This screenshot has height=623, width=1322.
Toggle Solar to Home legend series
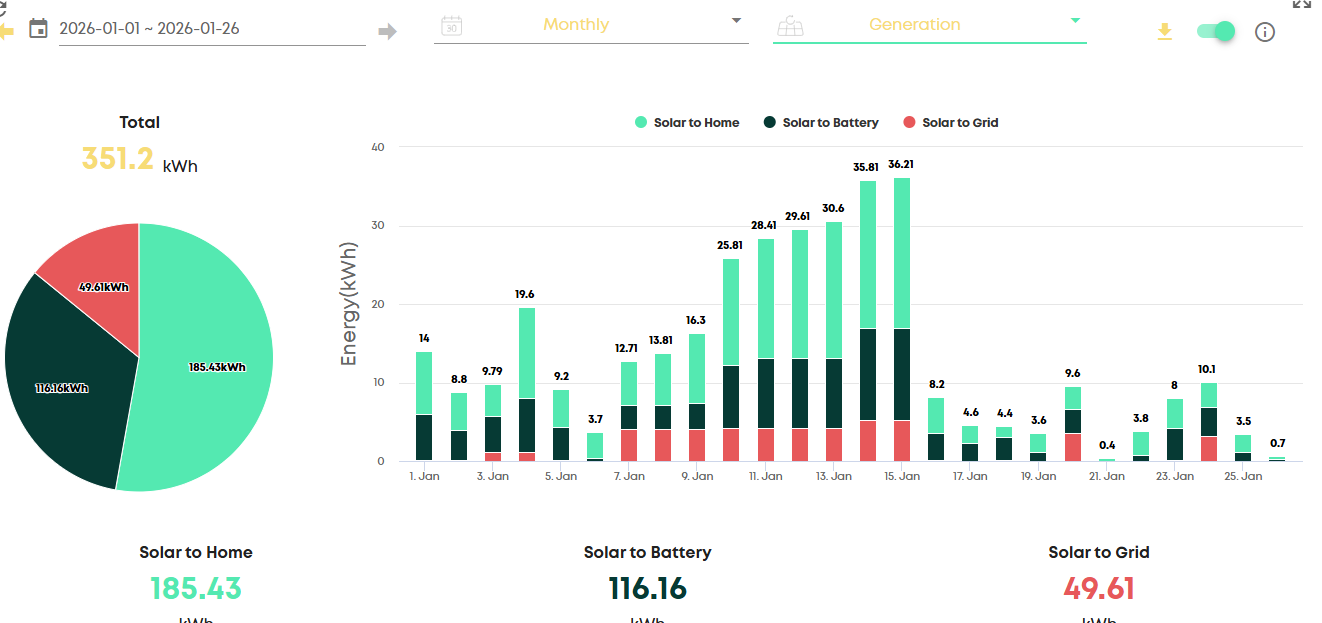(687, 123)
